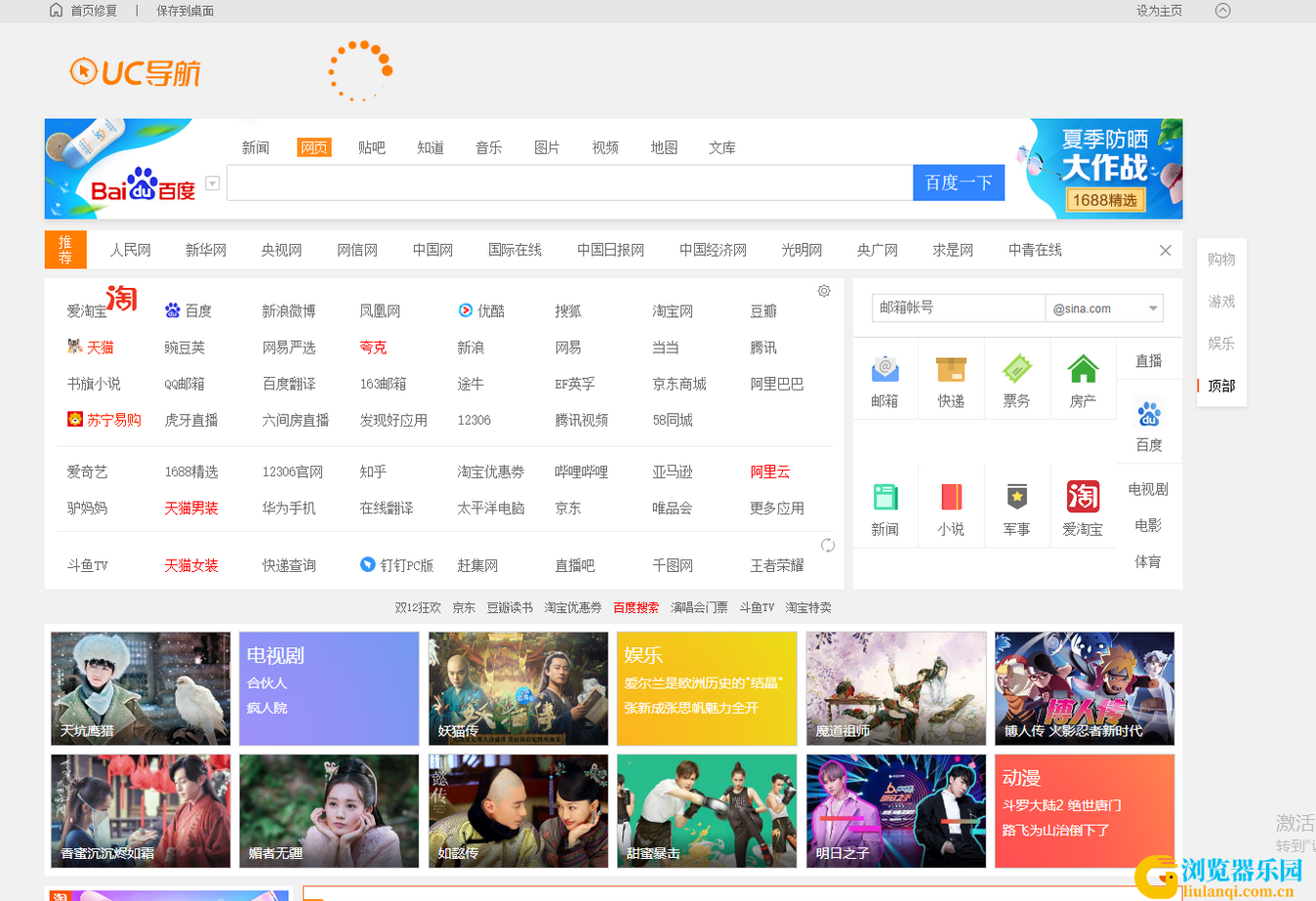Click the 动漫 category card
Image resolution: width=1316 pixels, height=901 pixels.
coord(1085,810)
